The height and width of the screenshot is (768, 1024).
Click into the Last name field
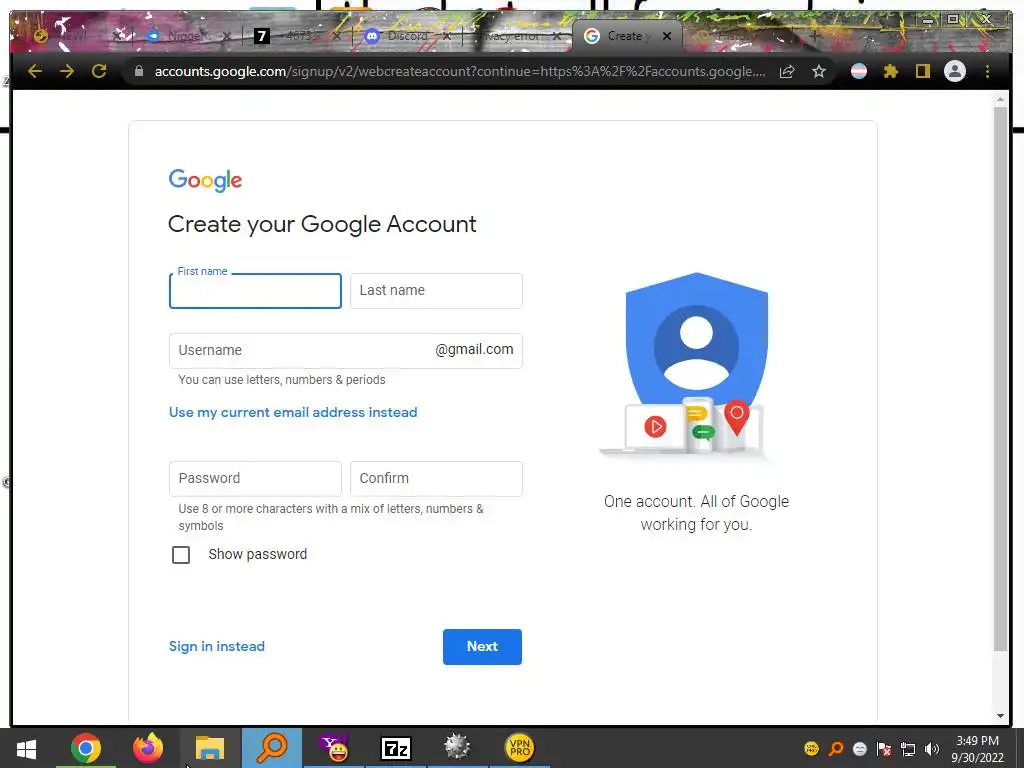point(436,291)
